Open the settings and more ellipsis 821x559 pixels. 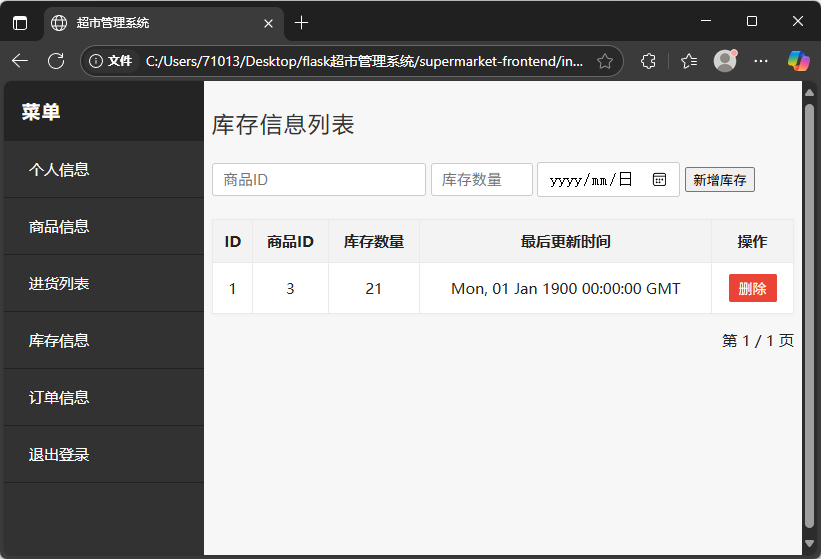[x=761, y=61]
